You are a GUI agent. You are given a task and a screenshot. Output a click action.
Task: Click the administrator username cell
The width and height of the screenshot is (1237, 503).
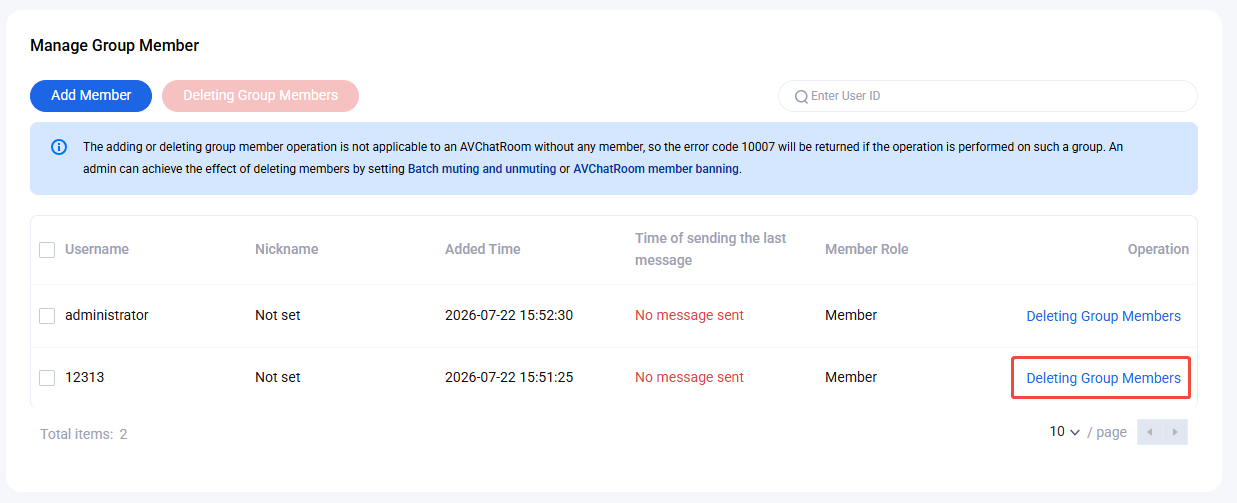pyautogui.click(x=107, y=315)
